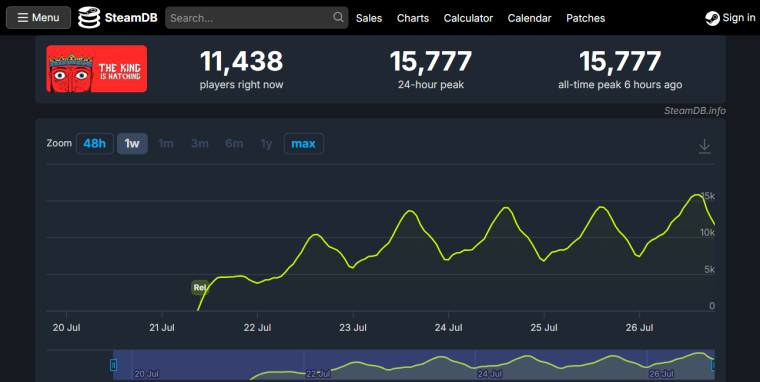Screen dimensions: 760x382
Task: Click the disabled 1y zoom option
Action: [266, 143]
